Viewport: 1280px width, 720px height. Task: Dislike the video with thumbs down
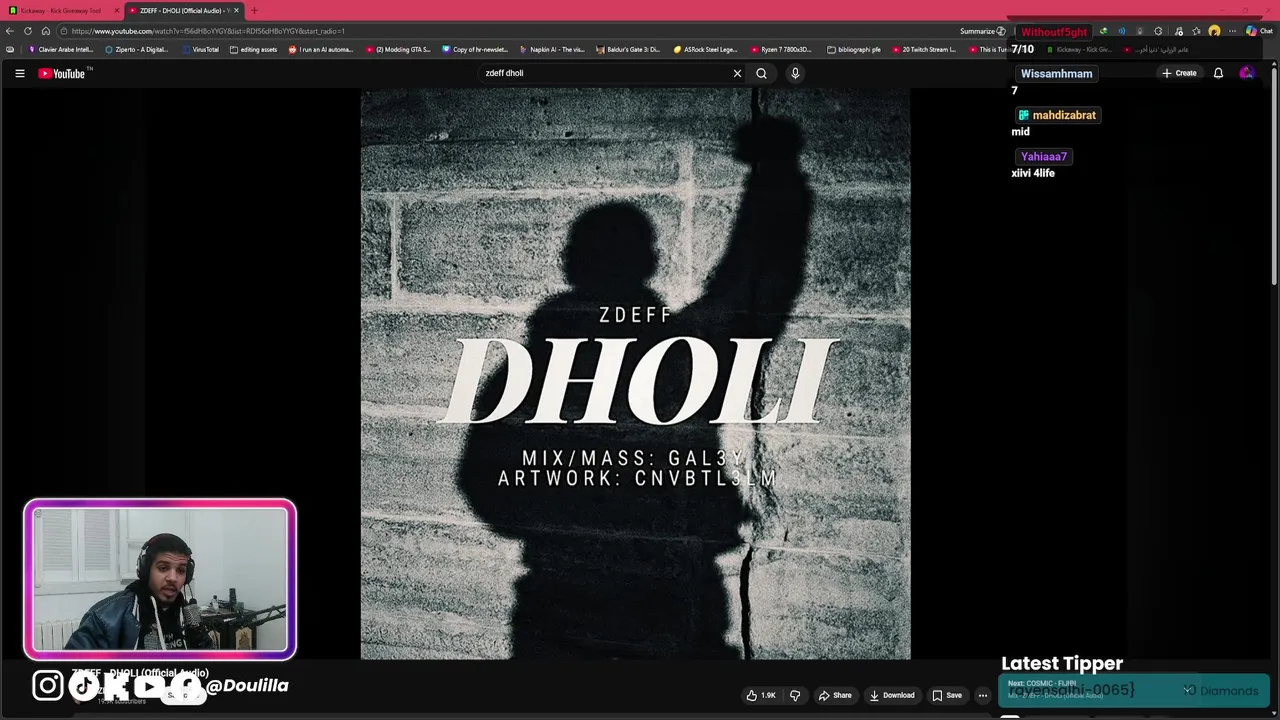click(x=795, y=695)
